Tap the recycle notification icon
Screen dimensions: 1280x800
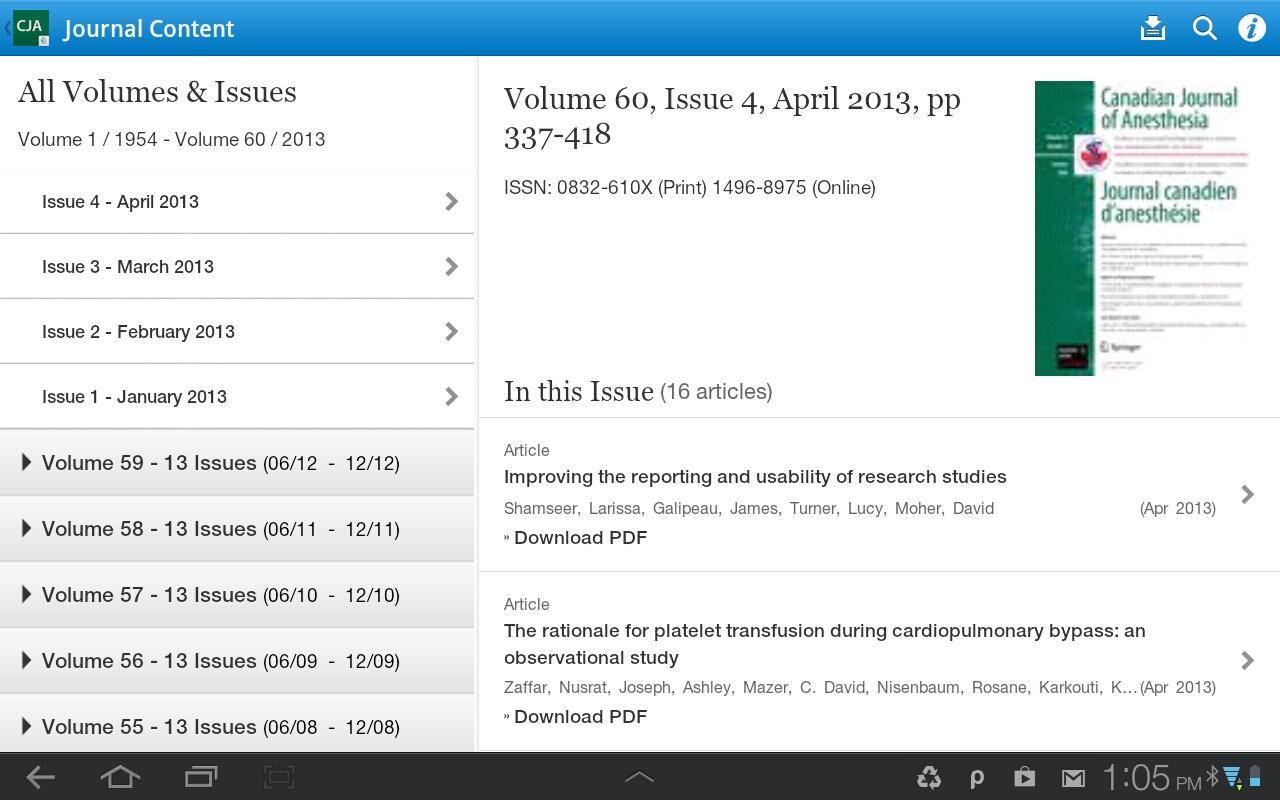click(x=929, y=778)
